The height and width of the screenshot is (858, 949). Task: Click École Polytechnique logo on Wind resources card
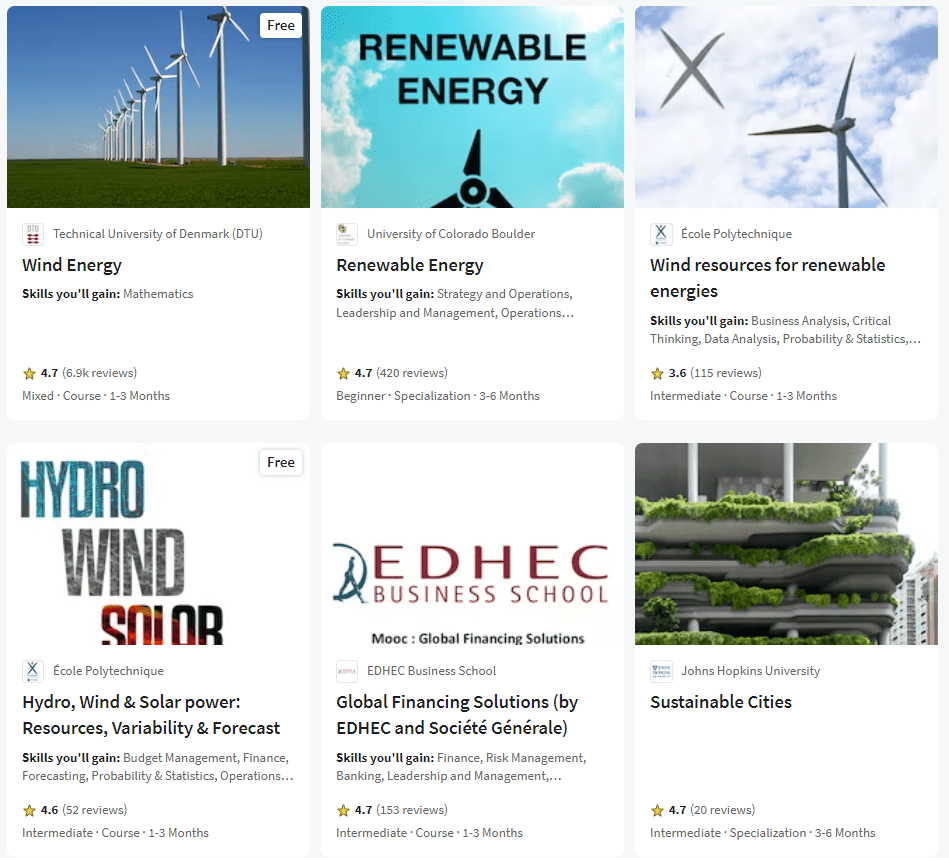coord(661,234)
